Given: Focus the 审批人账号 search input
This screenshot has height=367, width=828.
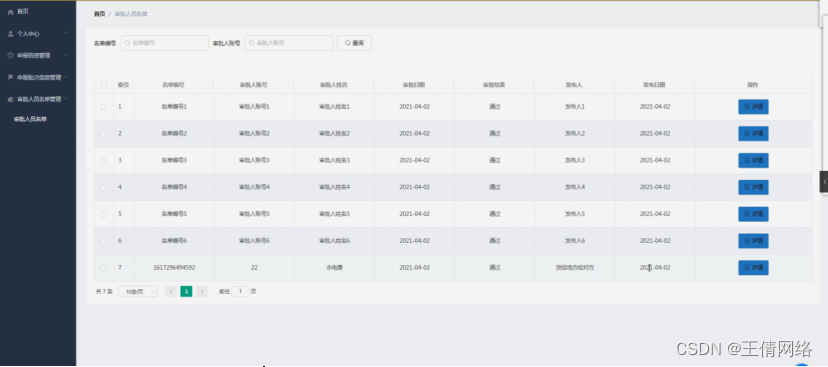Looking at the screenshot, I should (x=288, y=43).
